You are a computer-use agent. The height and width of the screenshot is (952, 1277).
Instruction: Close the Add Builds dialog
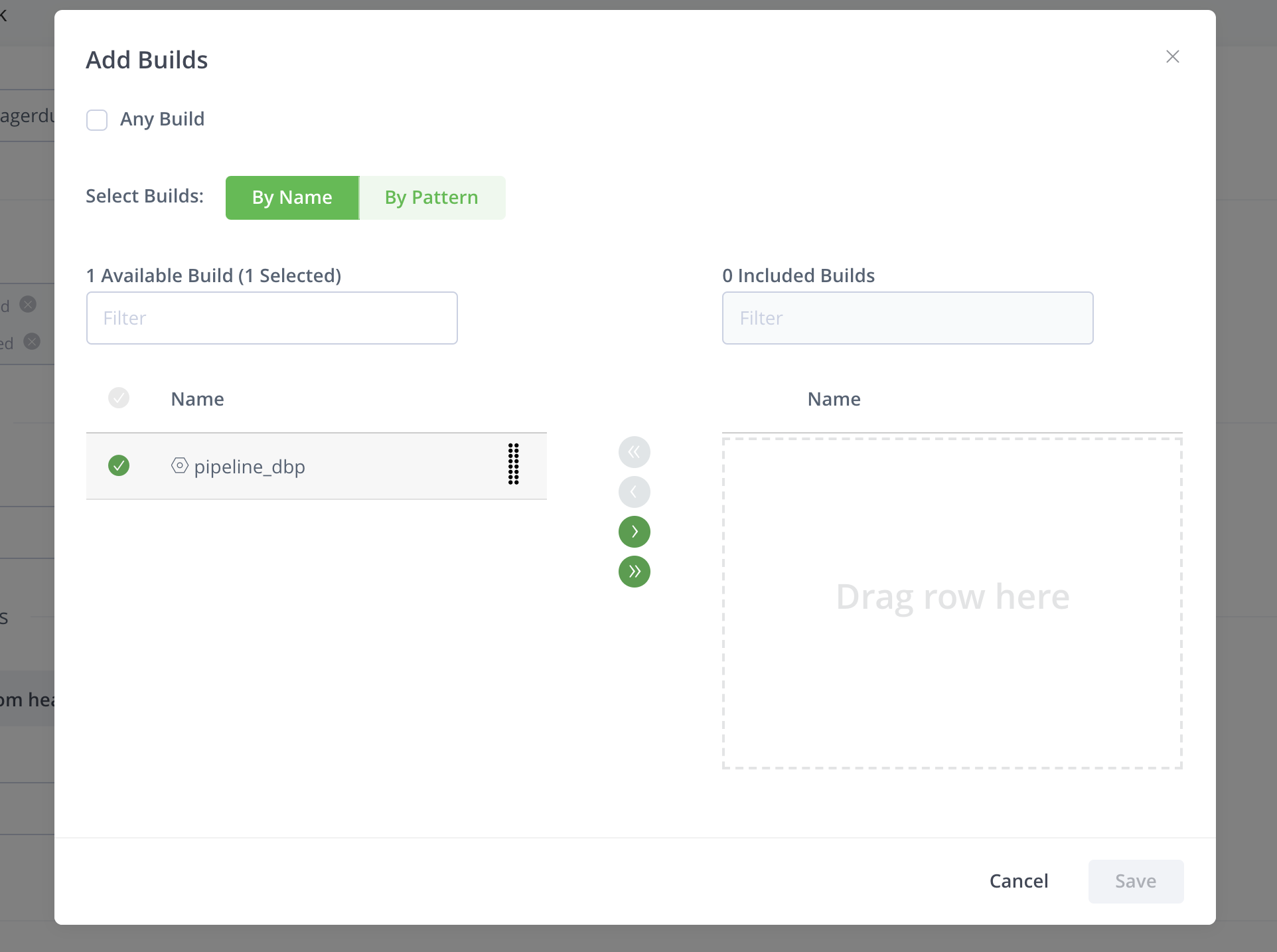(x=1172, y=57)
